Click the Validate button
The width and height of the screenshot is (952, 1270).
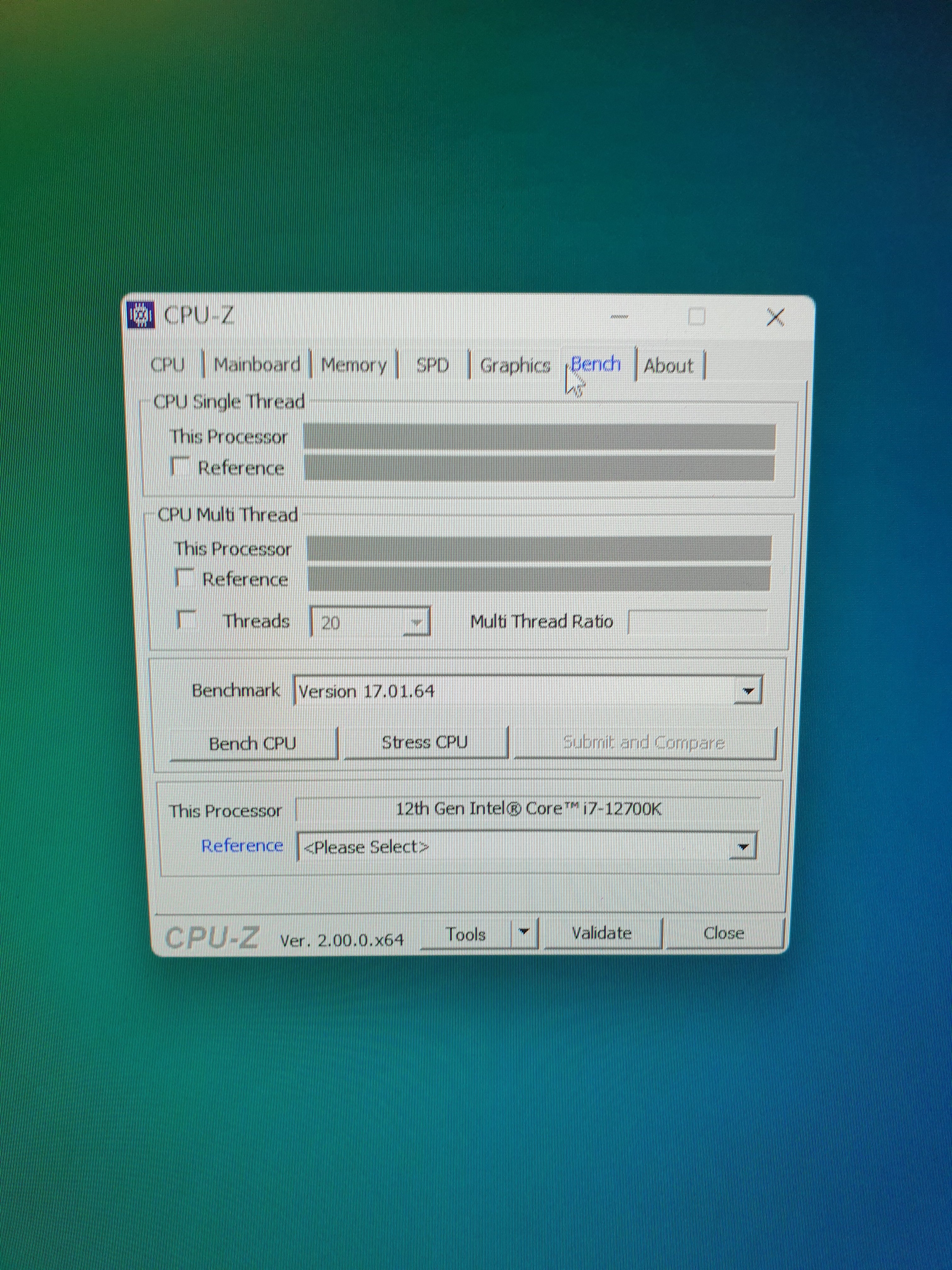[601, 934]
